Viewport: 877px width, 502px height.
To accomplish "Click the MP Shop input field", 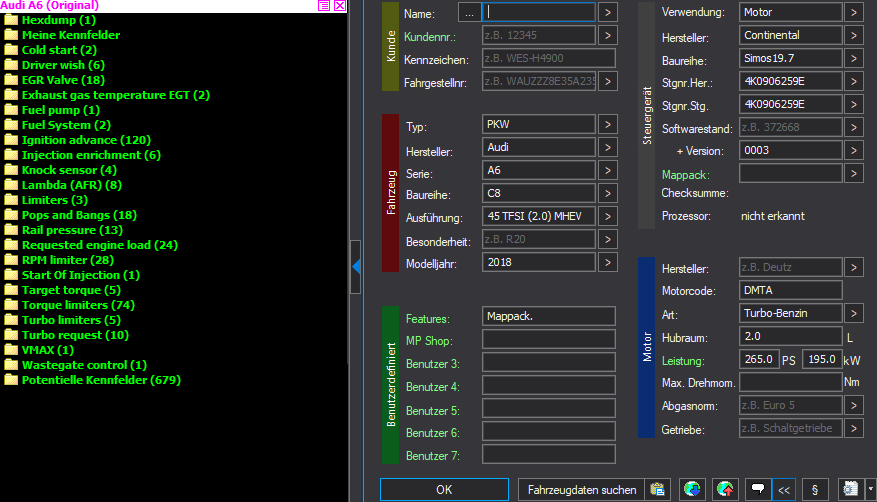I will click(549, 339).
